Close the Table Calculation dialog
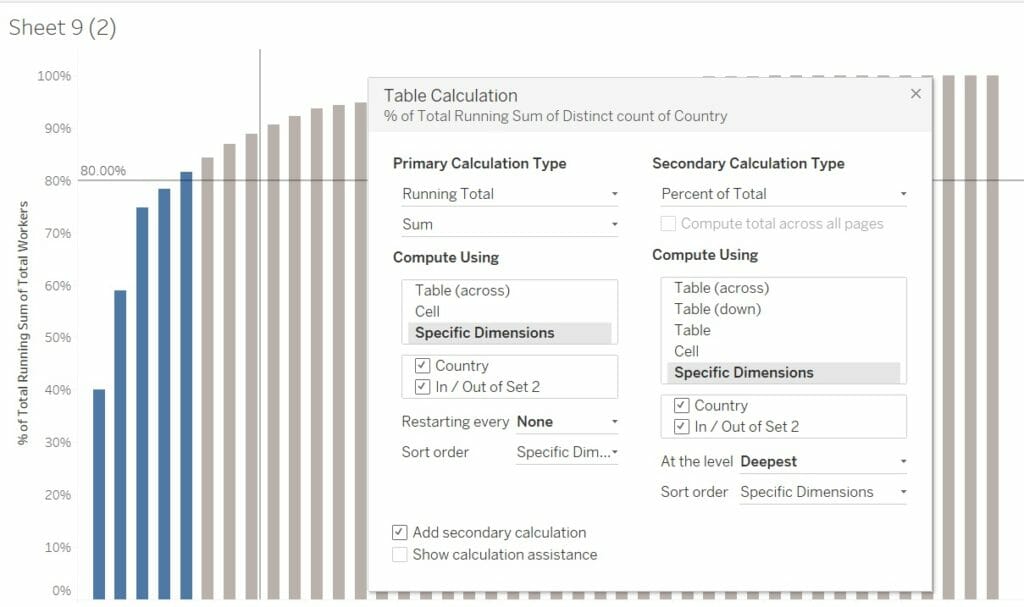Viewport: 1024px width, 607px height. coord(915,94)
